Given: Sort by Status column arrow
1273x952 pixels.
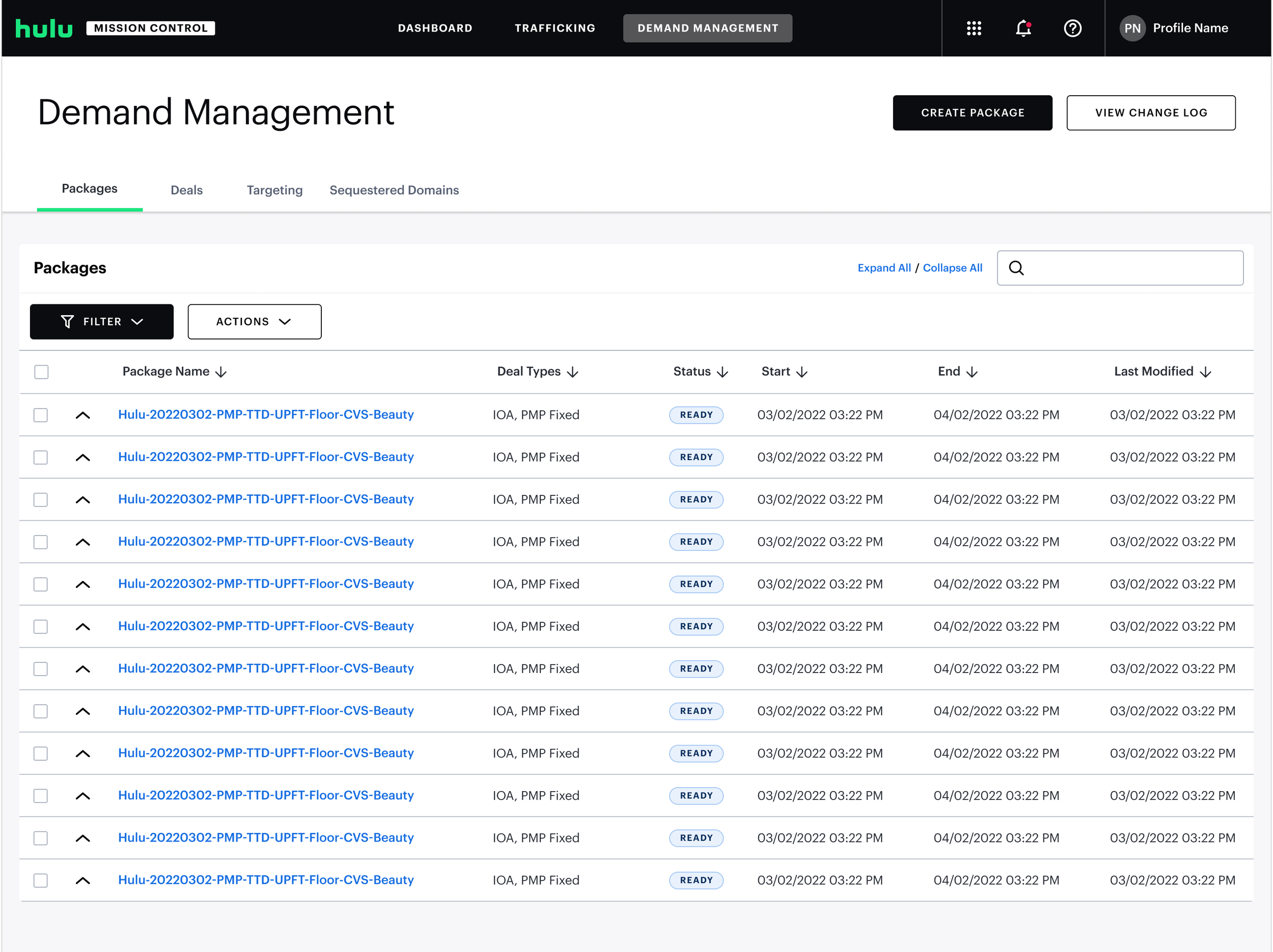Looking at the screenshot, I should click(723, 372).
